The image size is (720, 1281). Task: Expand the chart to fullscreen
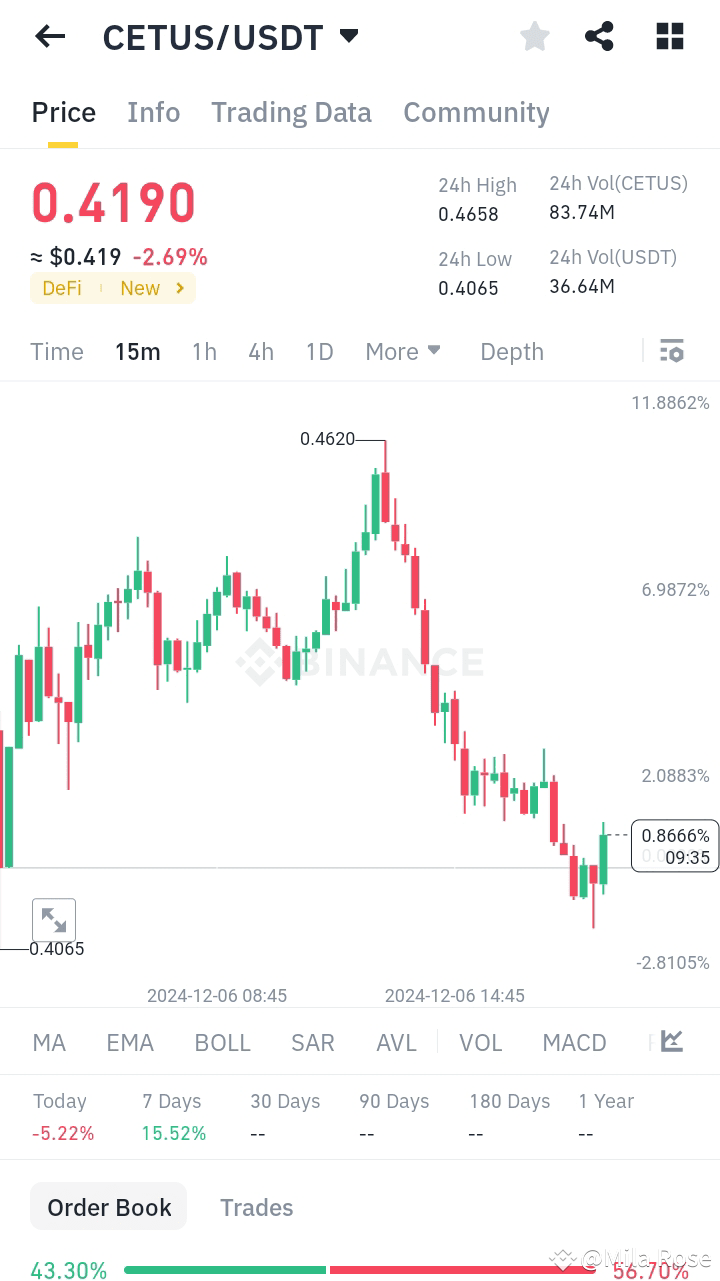pyautogui.click(x=54, y=919)
